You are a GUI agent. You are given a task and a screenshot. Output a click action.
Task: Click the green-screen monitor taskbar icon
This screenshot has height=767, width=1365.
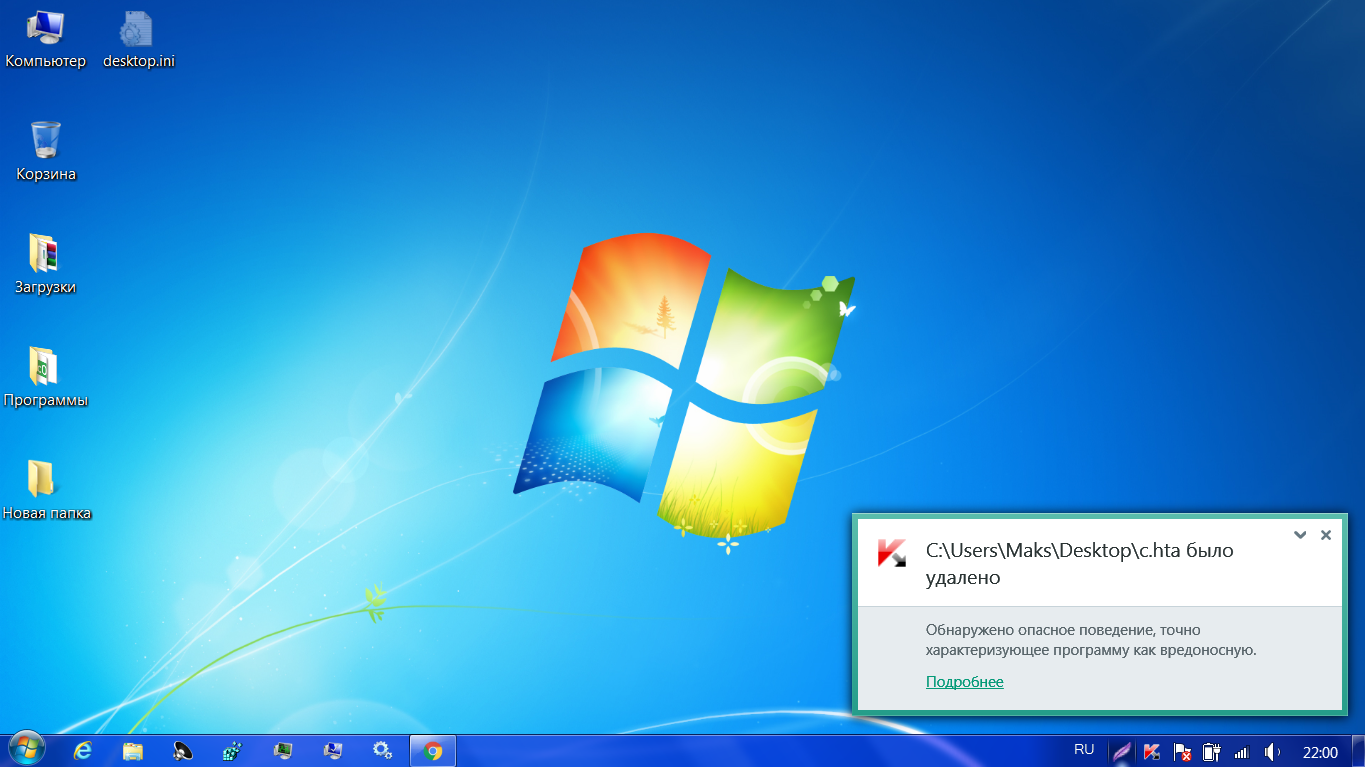283,751
